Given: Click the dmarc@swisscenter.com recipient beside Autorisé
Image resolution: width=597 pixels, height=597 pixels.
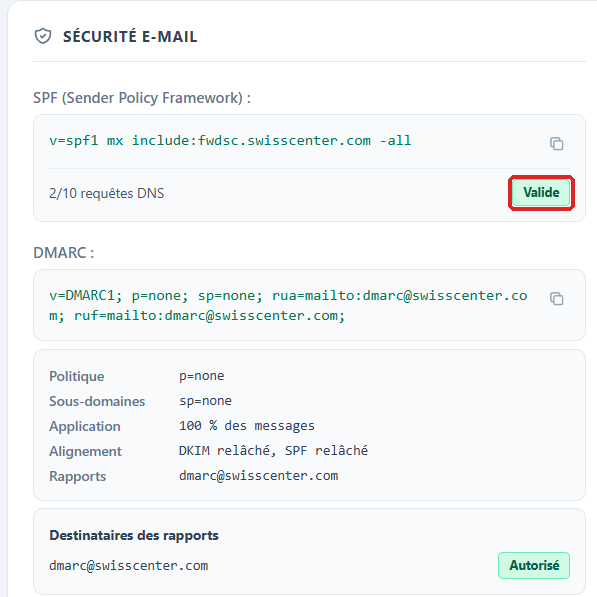Looking at the screenshot, I should click(x=129, y=566).
